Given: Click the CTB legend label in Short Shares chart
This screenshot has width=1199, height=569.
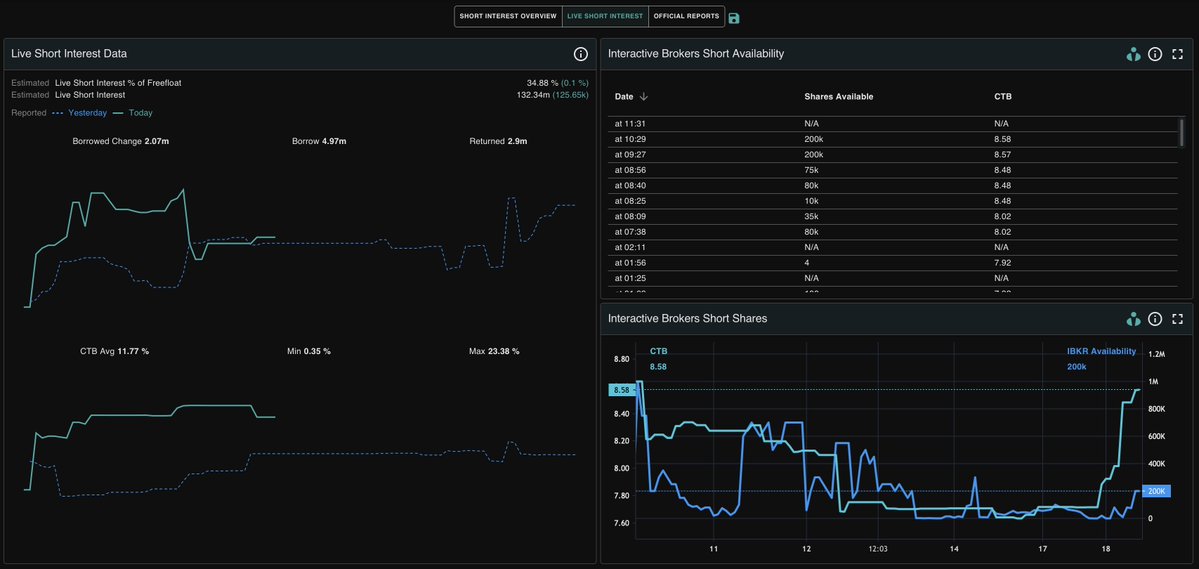Looking at the screenshot, I should 658,352.
